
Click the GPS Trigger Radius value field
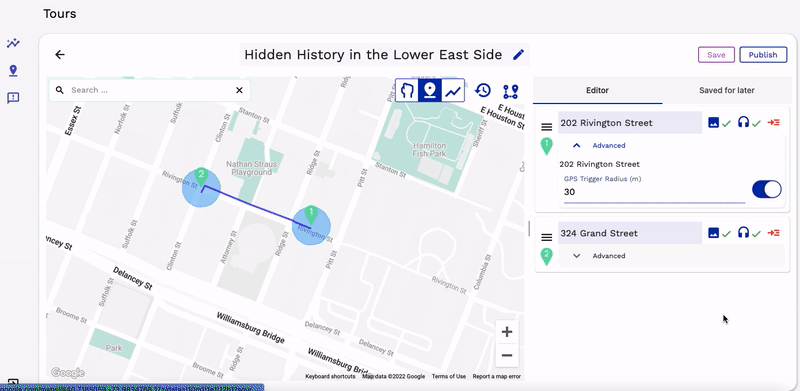655,192
